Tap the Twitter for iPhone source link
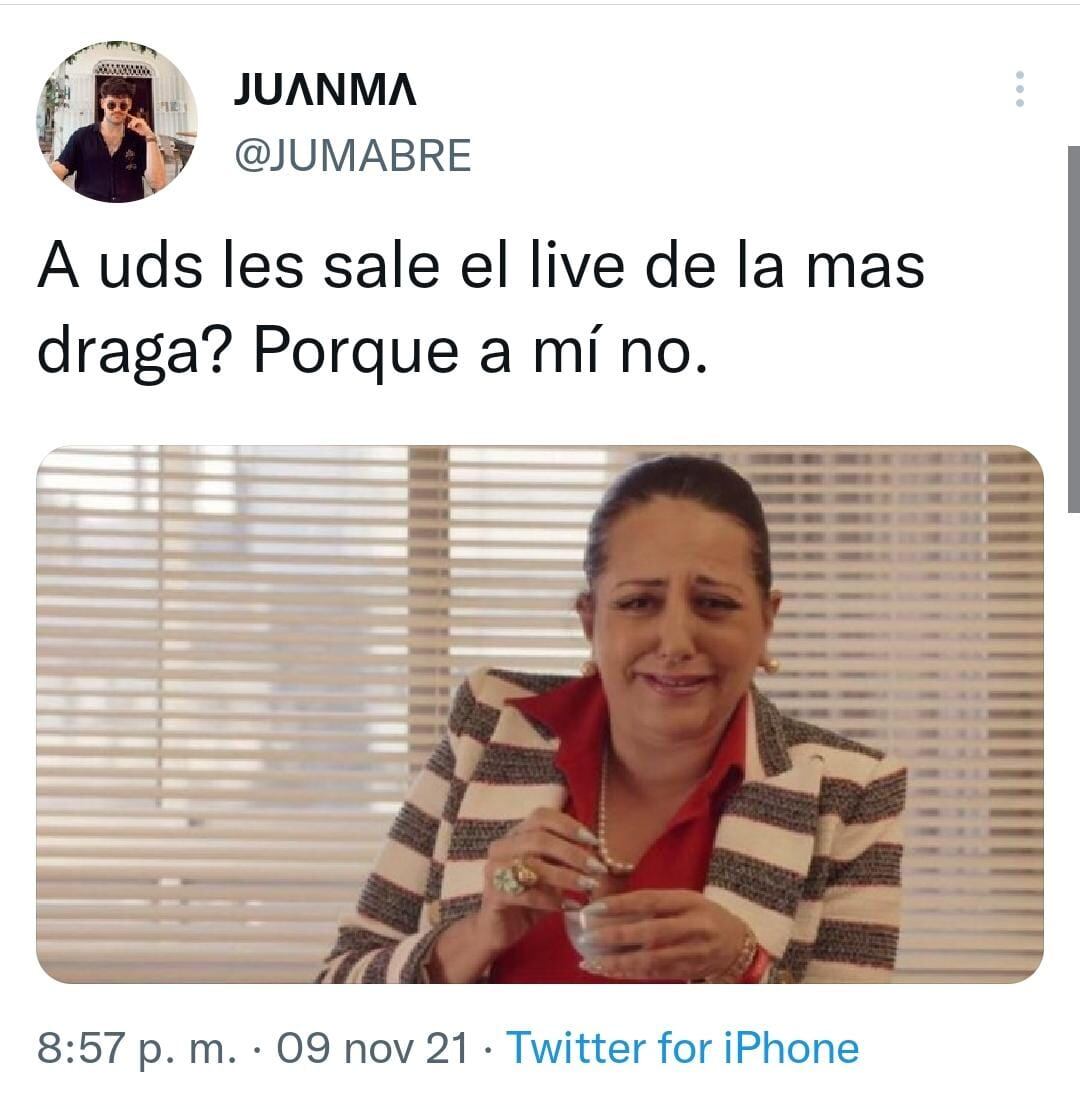Viewport: 1080px width, 1109px height. click(683, 1047)
